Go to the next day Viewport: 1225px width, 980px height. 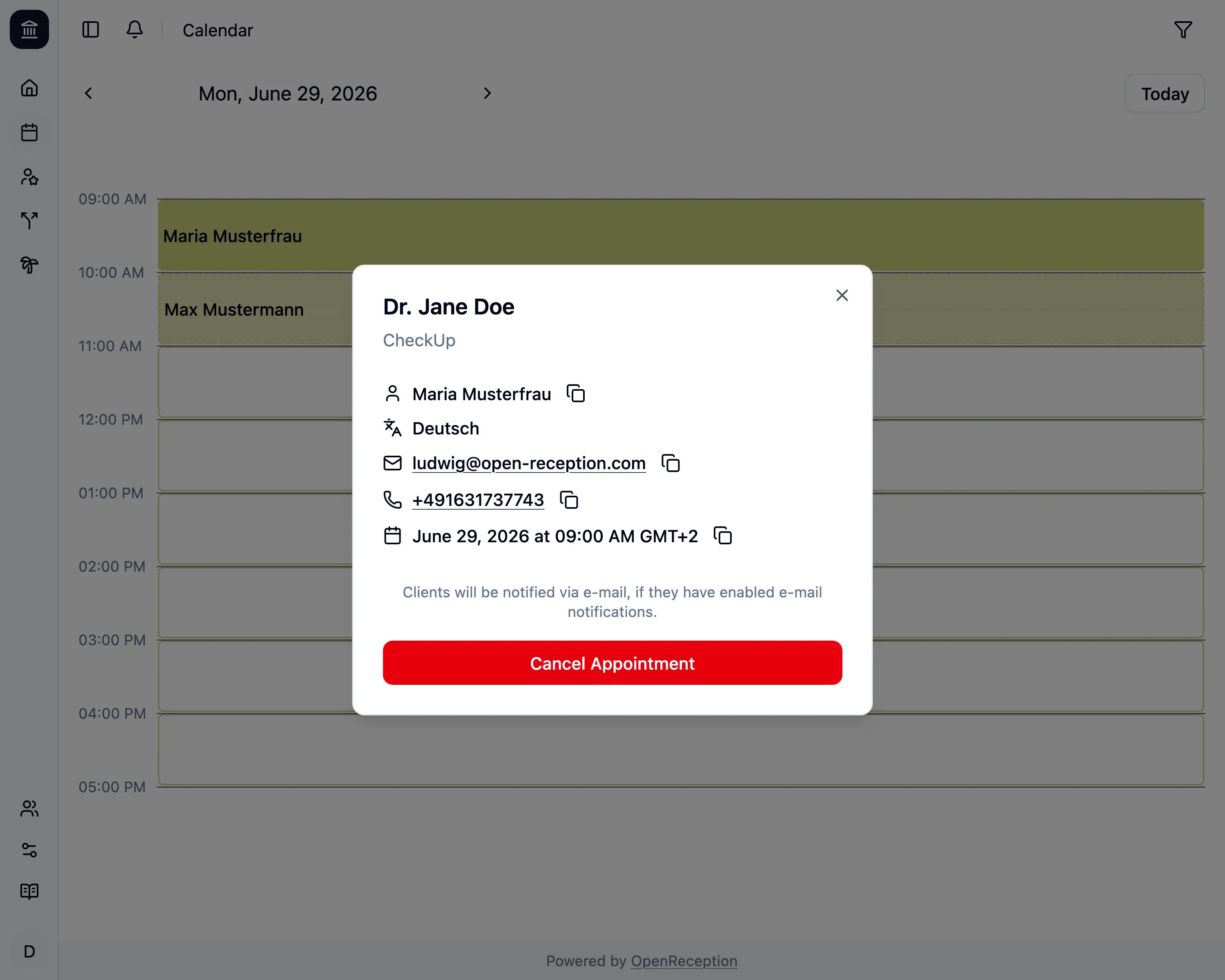(x=487, y=93)
